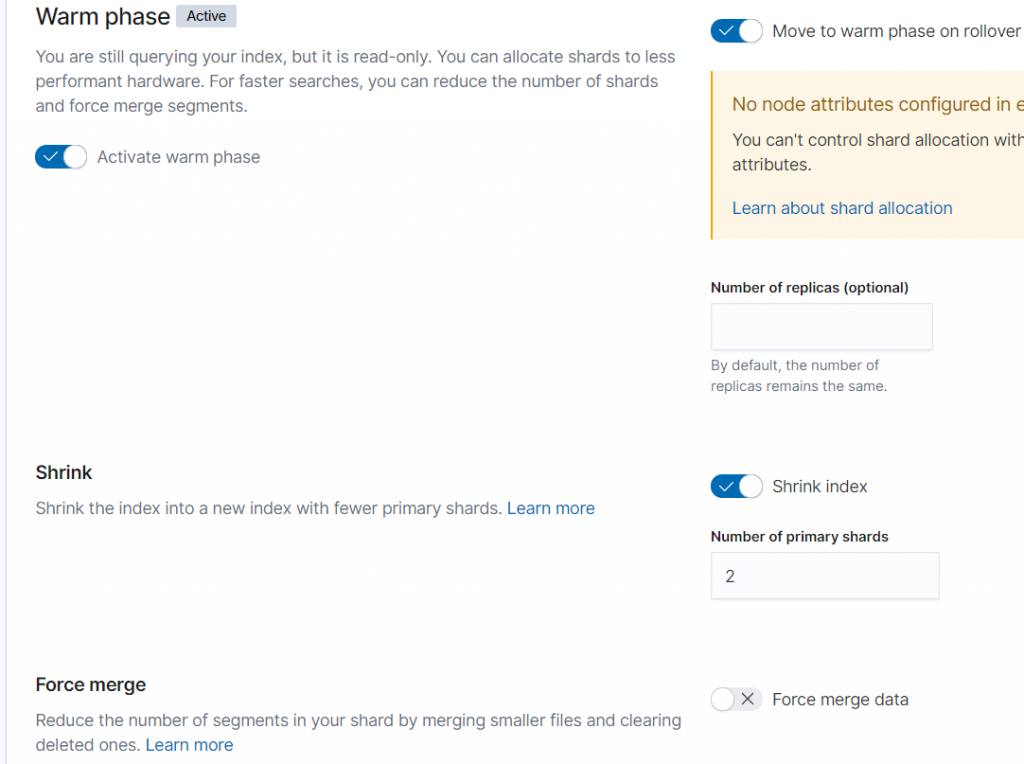Enable the Force merge data switch
1024x764 pixels.
point(736,700)
